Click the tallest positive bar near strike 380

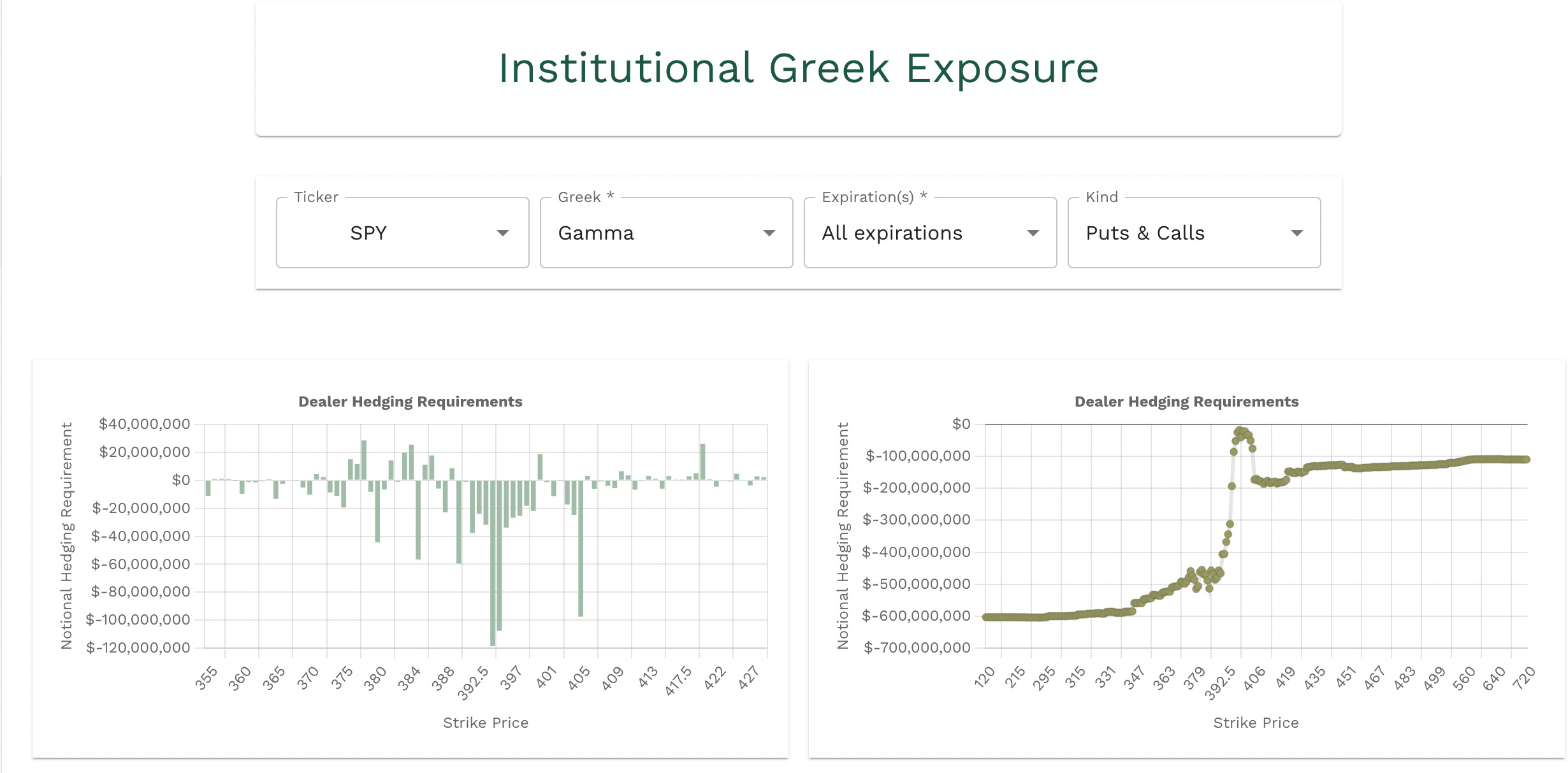[x=364, y=460]
